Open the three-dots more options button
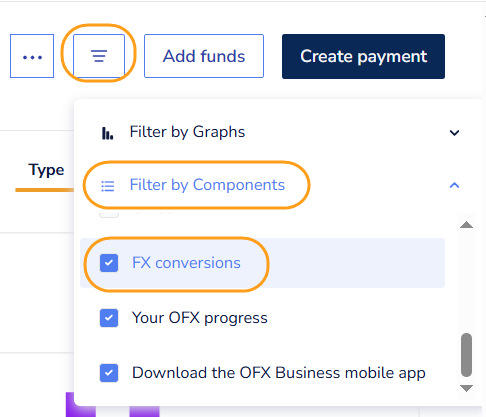The image size is (486, 417). click(32, 56)
